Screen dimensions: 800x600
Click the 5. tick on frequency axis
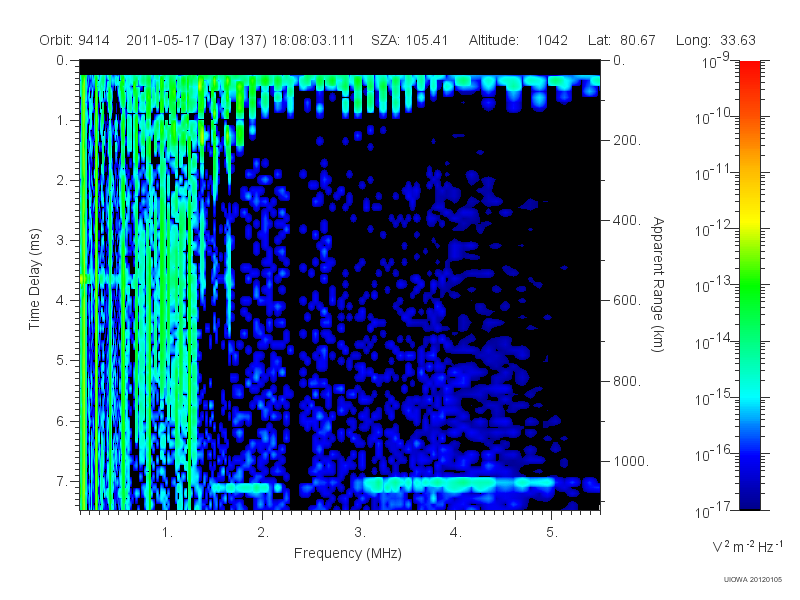[552, 532]
